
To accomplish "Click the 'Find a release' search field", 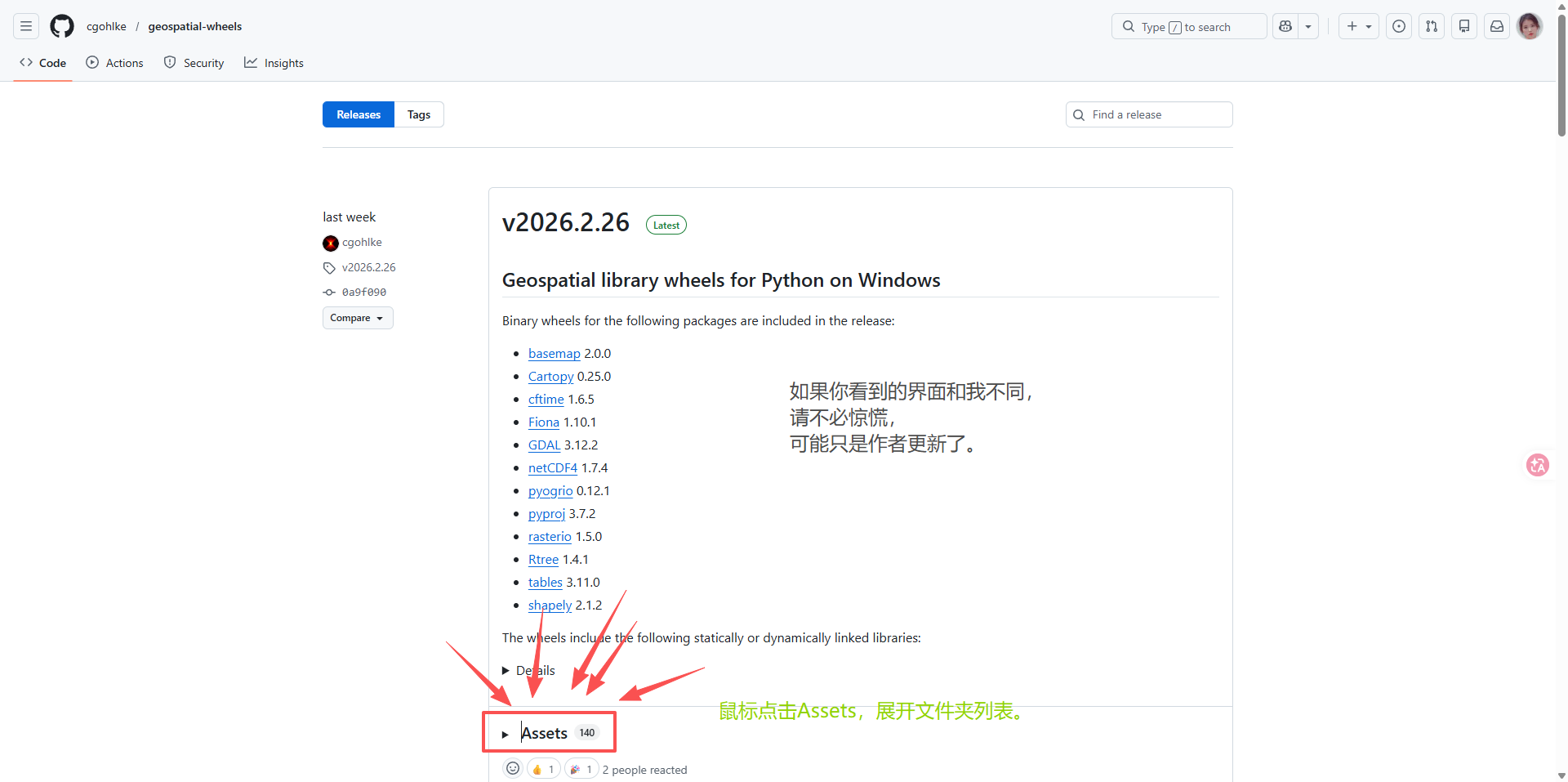I will [x=1149, y=114].
